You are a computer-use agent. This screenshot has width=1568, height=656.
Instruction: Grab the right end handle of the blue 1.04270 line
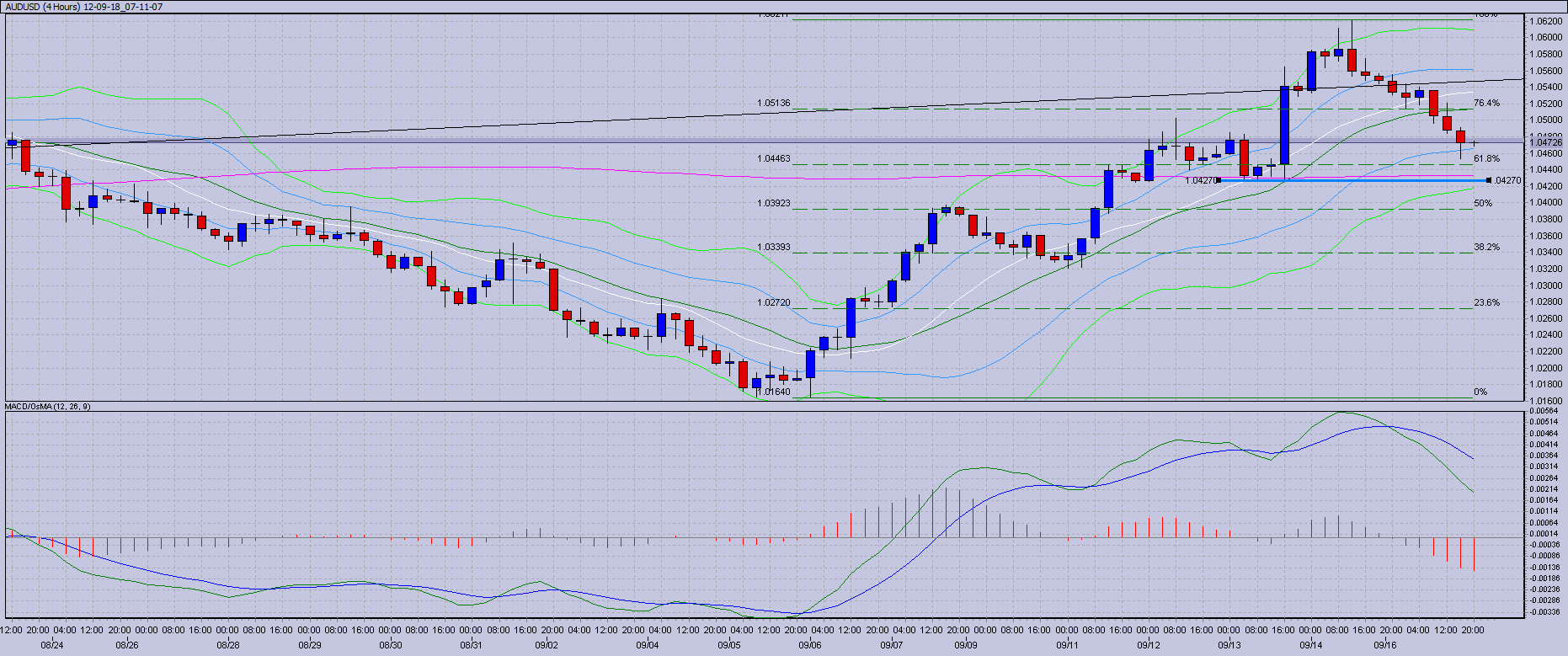1489,180
